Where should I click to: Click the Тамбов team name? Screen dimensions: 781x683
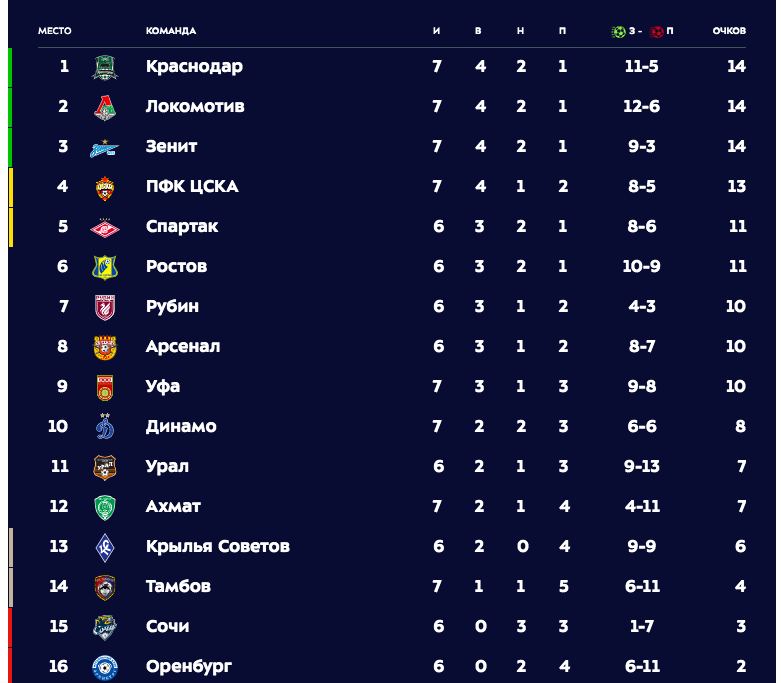[x=178, y=586]
